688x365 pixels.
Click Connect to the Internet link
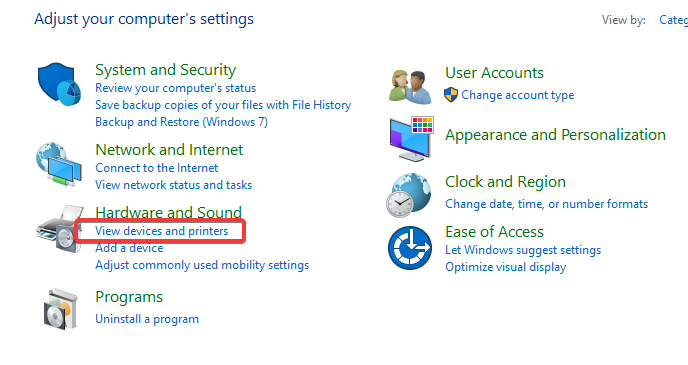point(156,168)
